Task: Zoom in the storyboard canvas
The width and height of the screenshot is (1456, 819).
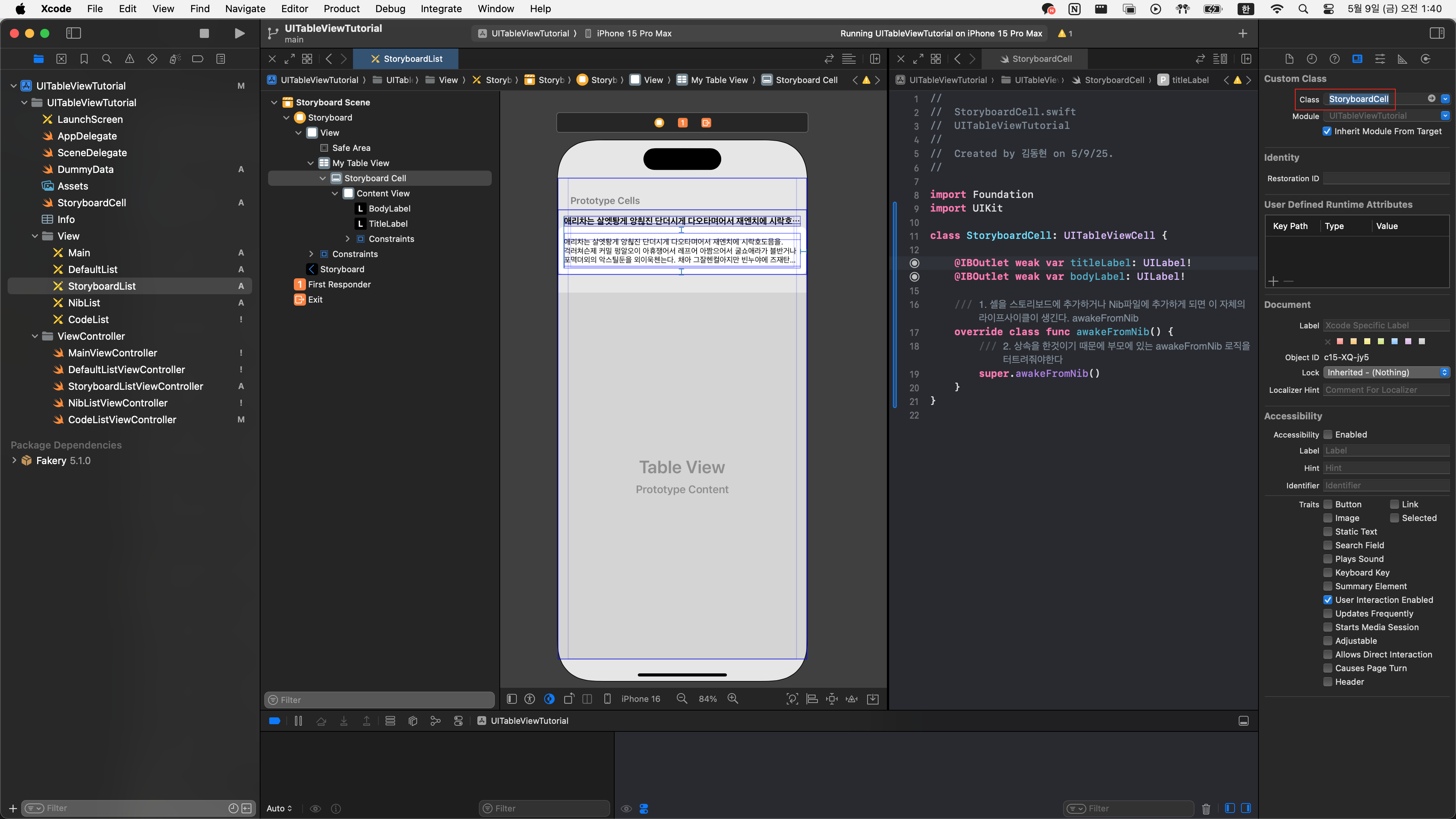Action: tap(733, 698)
